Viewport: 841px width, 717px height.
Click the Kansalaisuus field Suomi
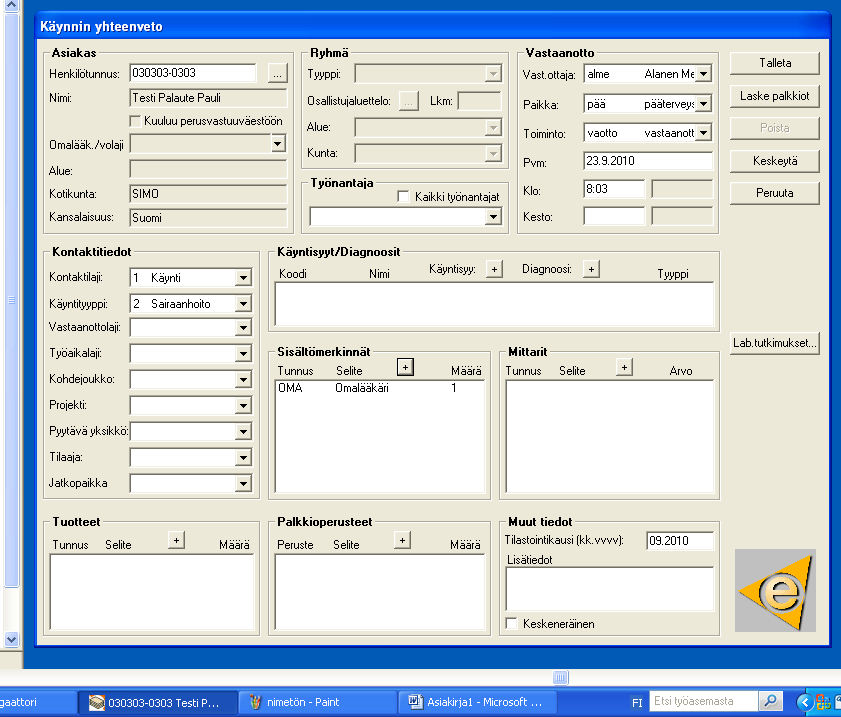[x=208, y=218]
